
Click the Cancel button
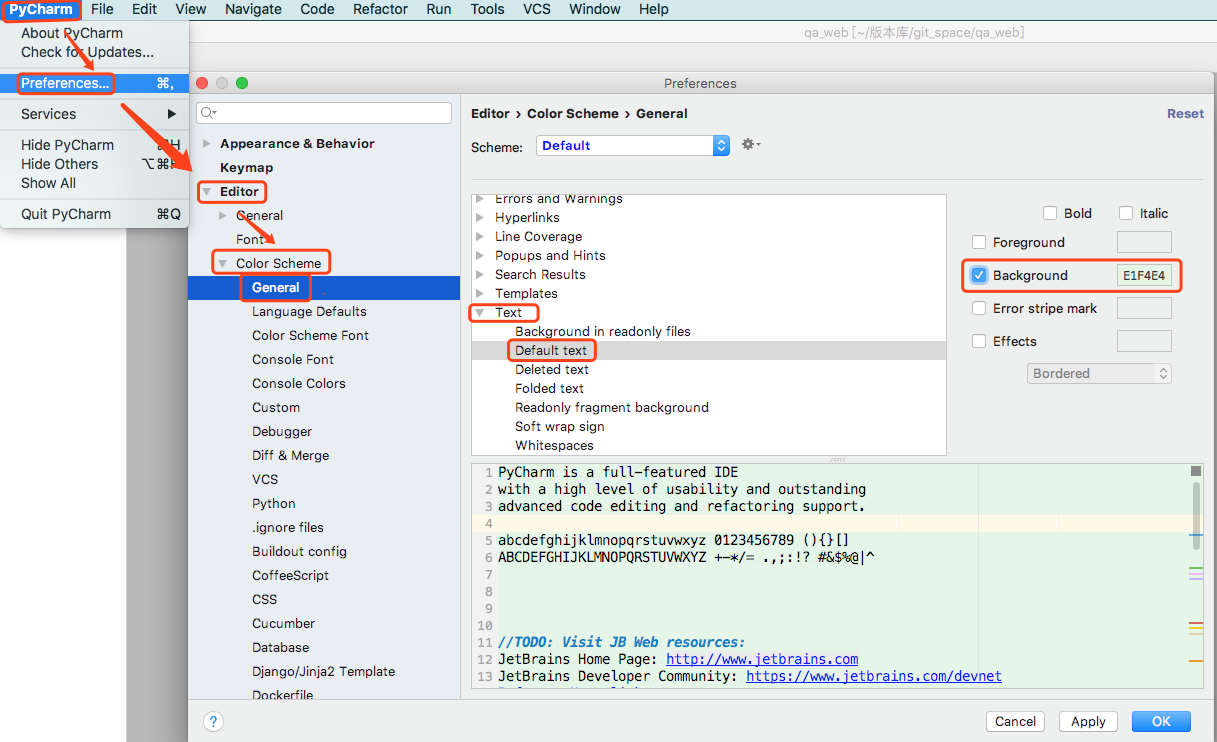1015,721
